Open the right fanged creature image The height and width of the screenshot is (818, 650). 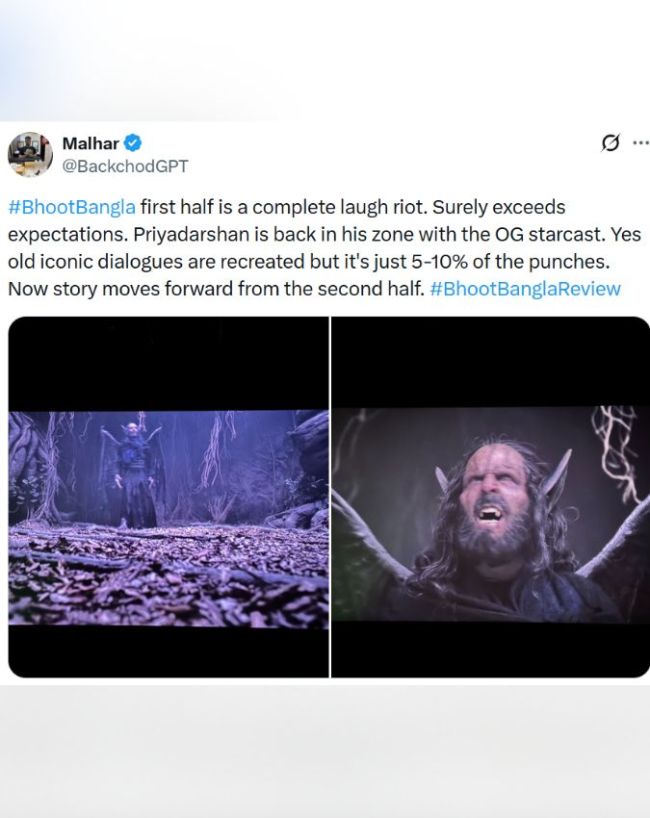click(x=490, y=497)
